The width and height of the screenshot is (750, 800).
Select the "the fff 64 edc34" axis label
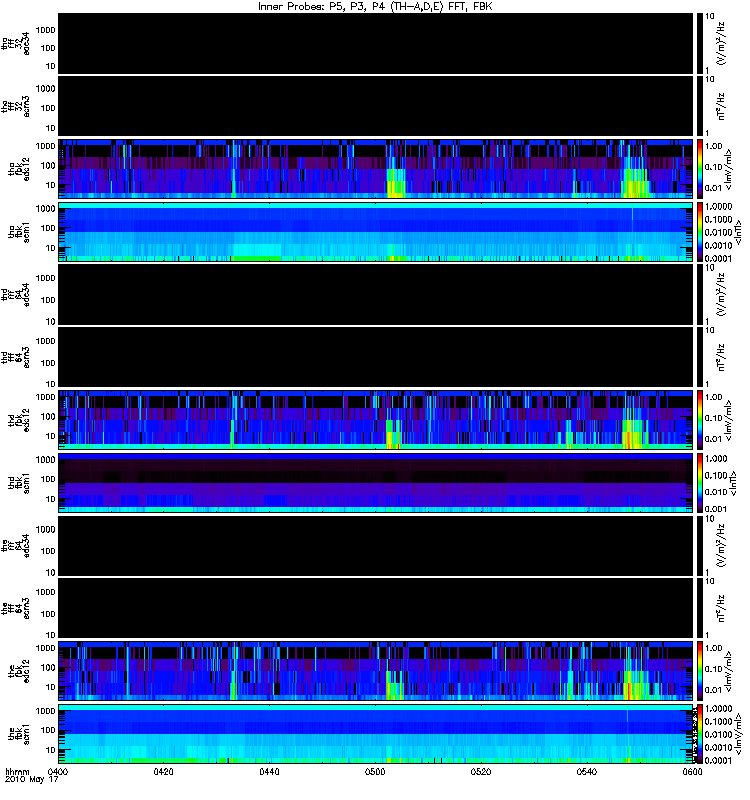tap(16, 546)
